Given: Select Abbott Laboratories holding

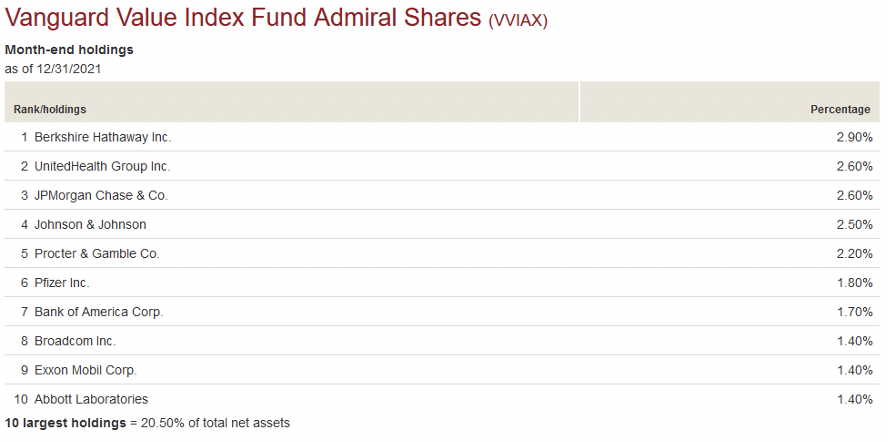Looking at the screenshot, I should tap(91, 399).
